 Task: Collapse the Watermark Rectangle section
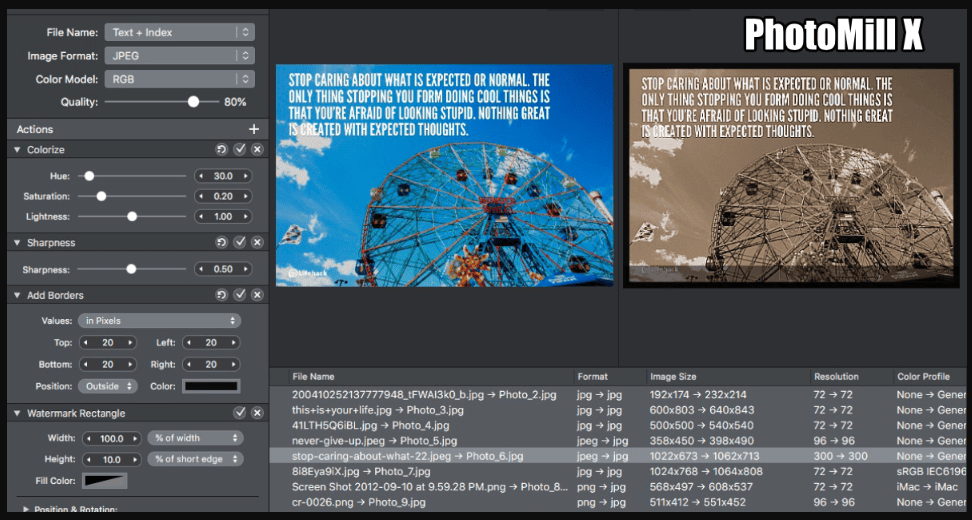point(17,413)
